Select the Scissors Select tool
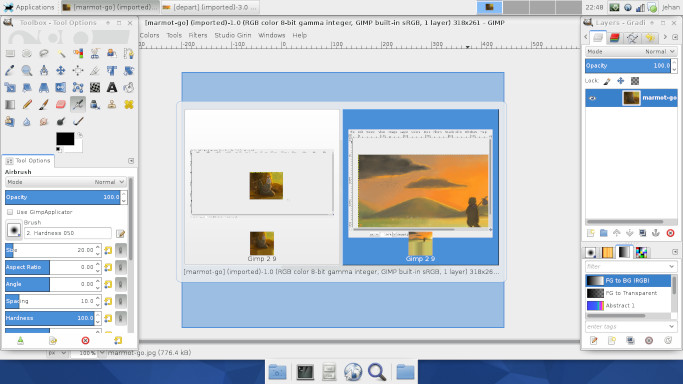Screen dimensions: 683x384 pos(95,54)
